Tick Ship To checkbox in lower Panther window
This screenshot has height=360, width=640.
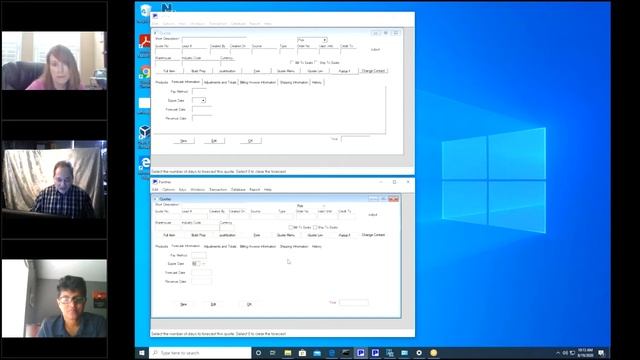point(315,227)
